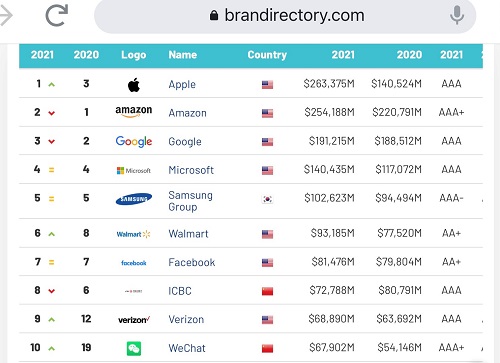Click the Verizon logo image
This screenshot has width=500, height=363.
tap(134, 320)
